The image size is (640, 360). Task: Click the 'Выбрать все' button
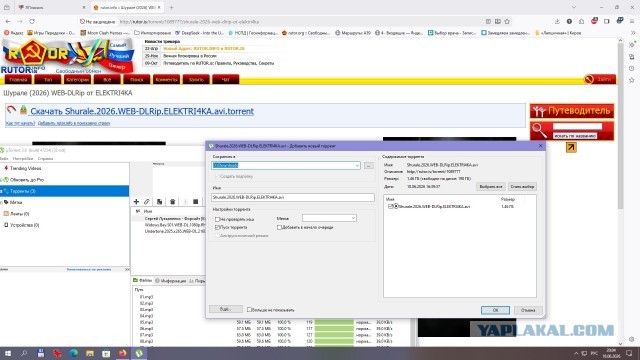[491, 187]
